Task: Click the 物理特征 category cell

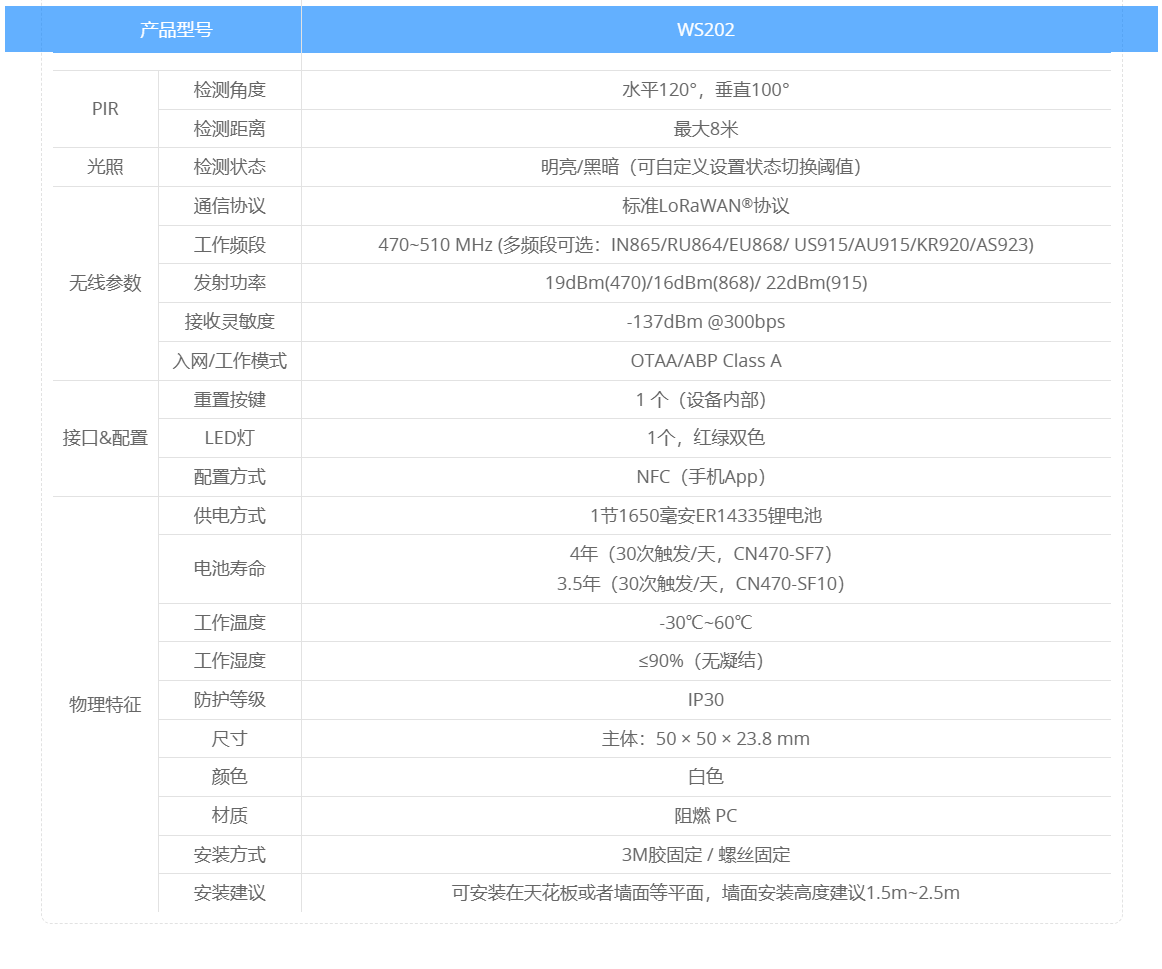Action: 105,705
